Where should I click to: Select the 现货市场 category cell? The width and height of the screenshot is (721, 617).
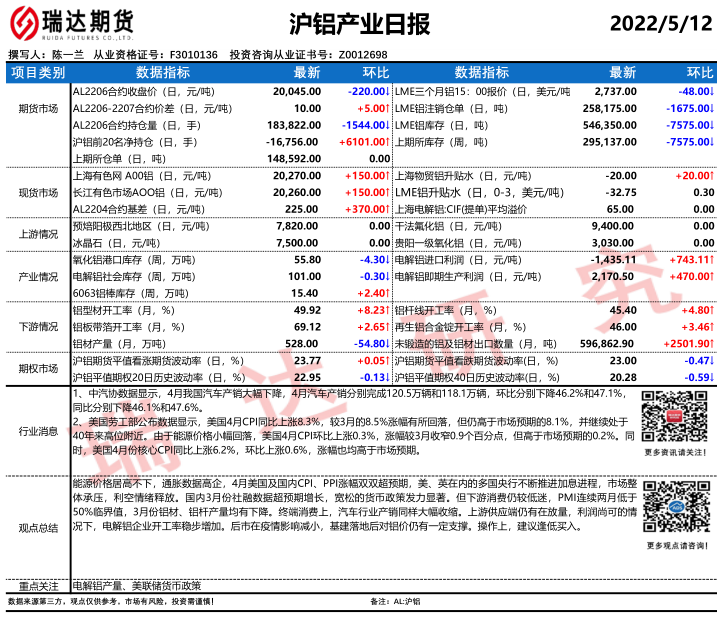(37, 190)
